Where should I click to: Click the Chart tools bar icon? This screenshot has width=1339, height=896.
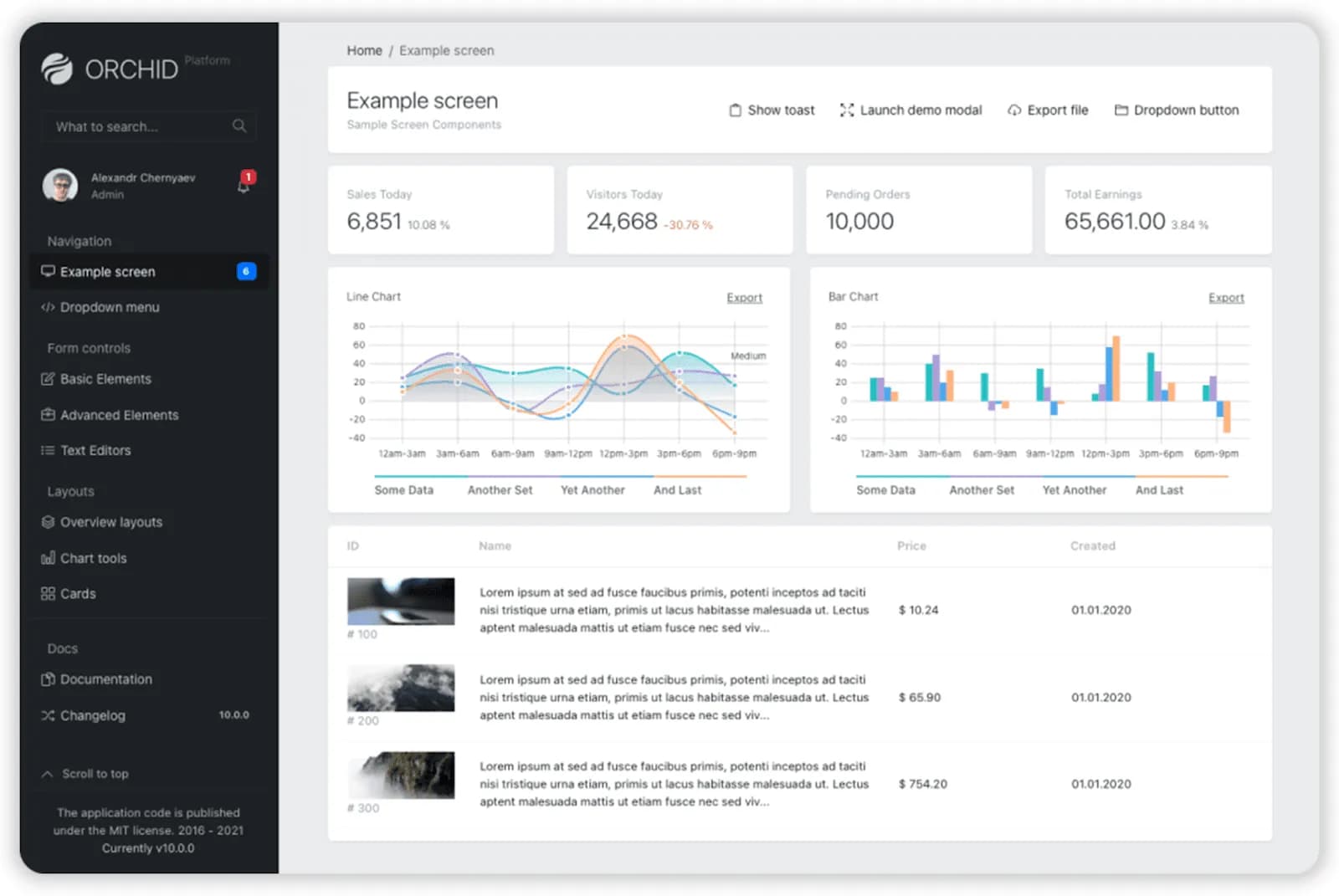tap(48, 558)
